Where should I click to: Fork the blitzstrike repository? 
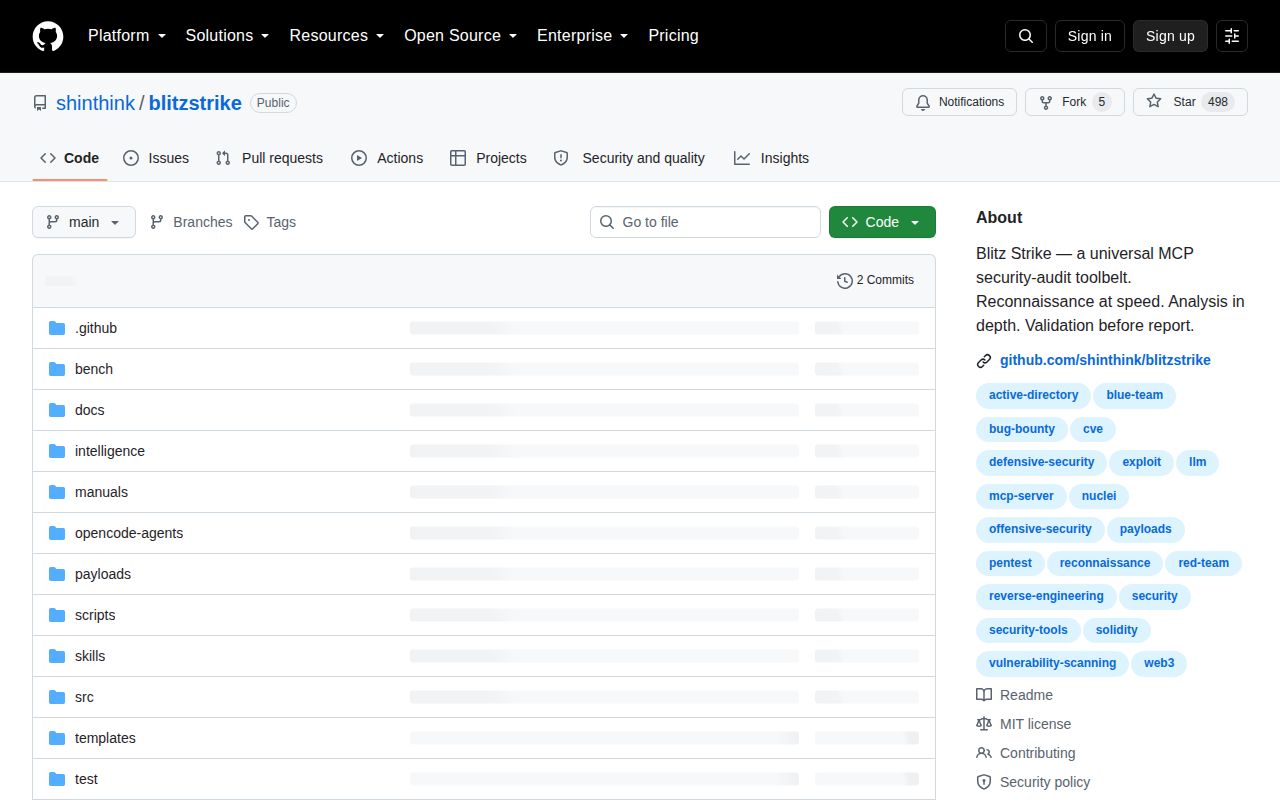pyautogui.click(x=1075, y=102)
